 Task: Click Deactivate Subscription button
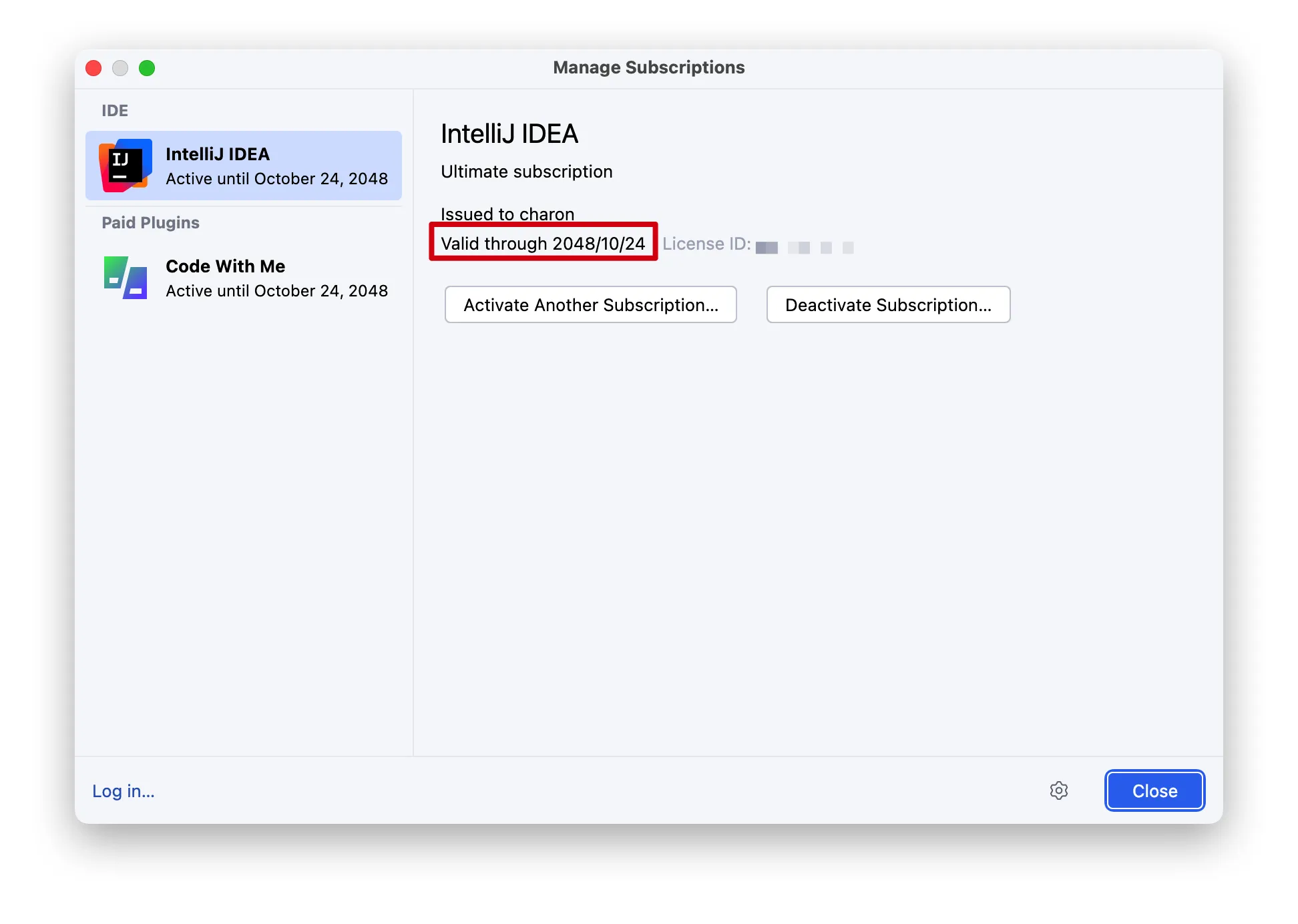pos(889,304)
